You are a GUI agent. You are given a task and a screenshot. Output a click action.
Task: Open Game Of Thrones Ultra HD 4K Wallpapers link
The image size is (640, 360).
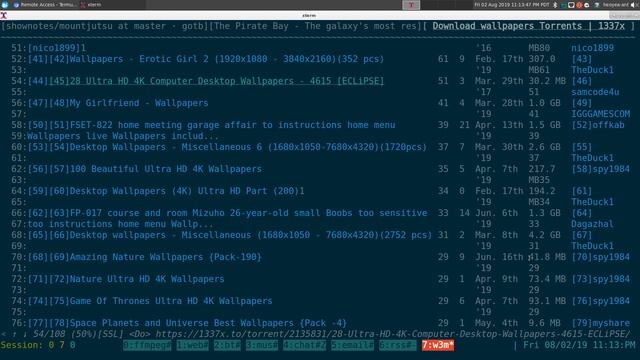(x=171, y=302)
